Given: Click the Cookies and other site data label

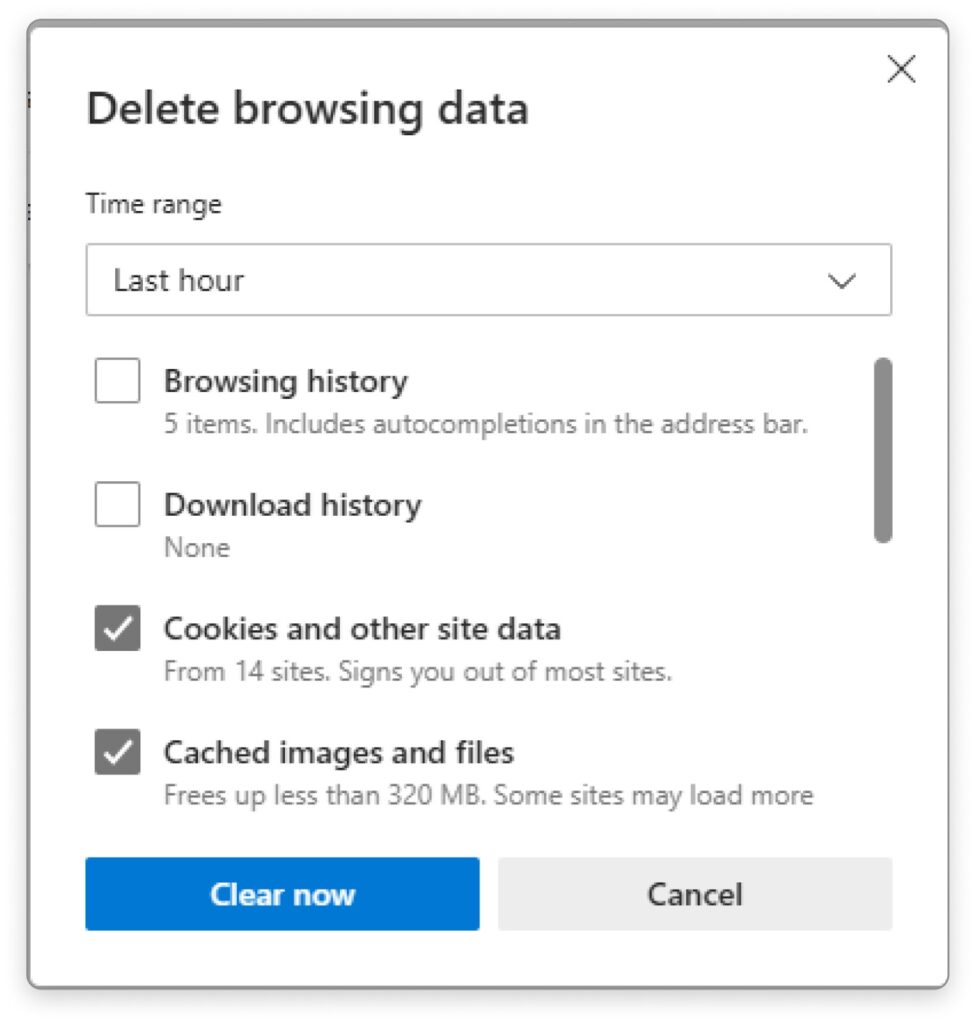Looking at the screenshot, I should pos(363,629).
